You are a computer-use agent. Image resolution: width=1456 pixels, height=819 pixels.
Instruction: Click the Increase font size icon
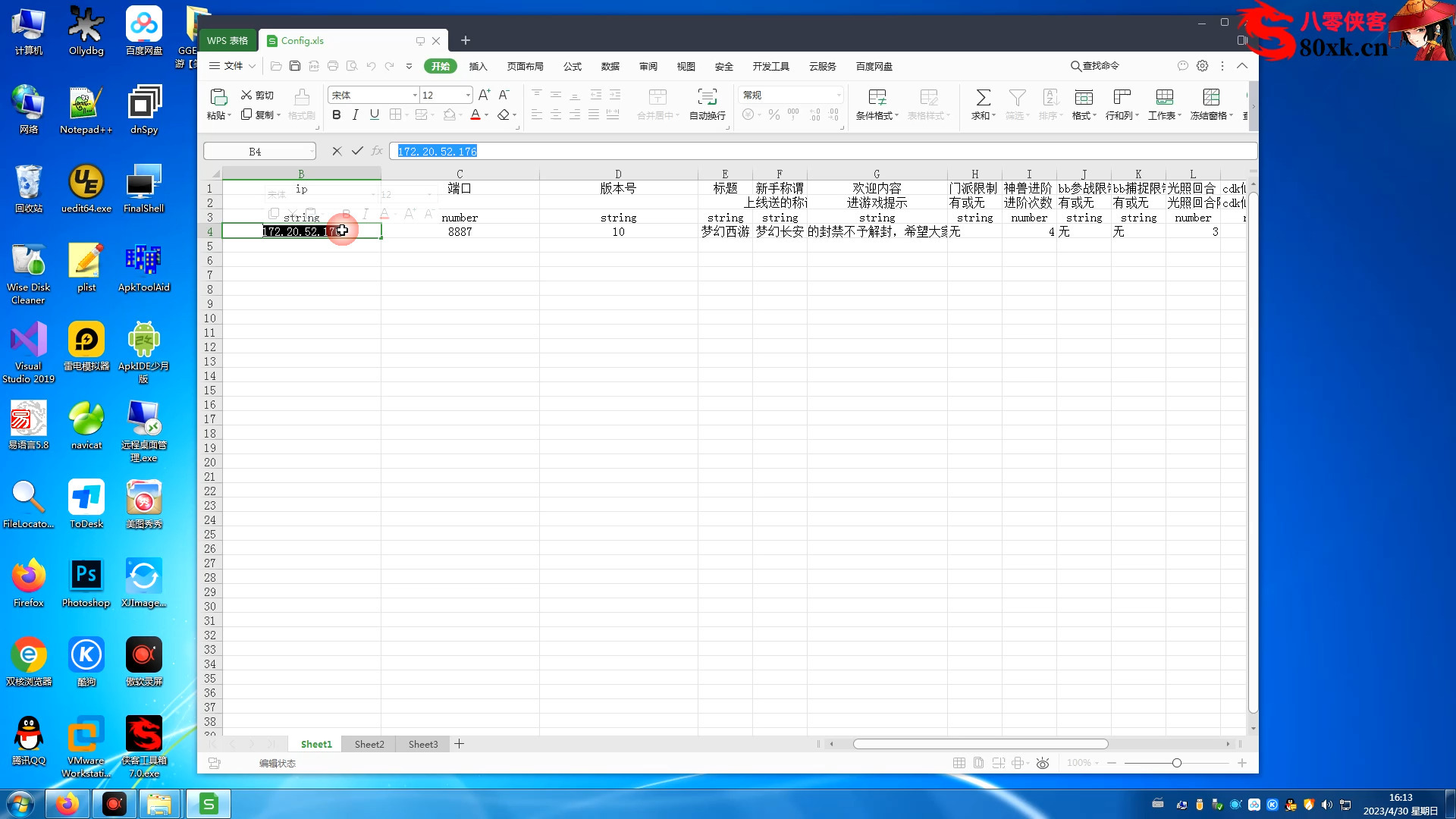[484, 95]
